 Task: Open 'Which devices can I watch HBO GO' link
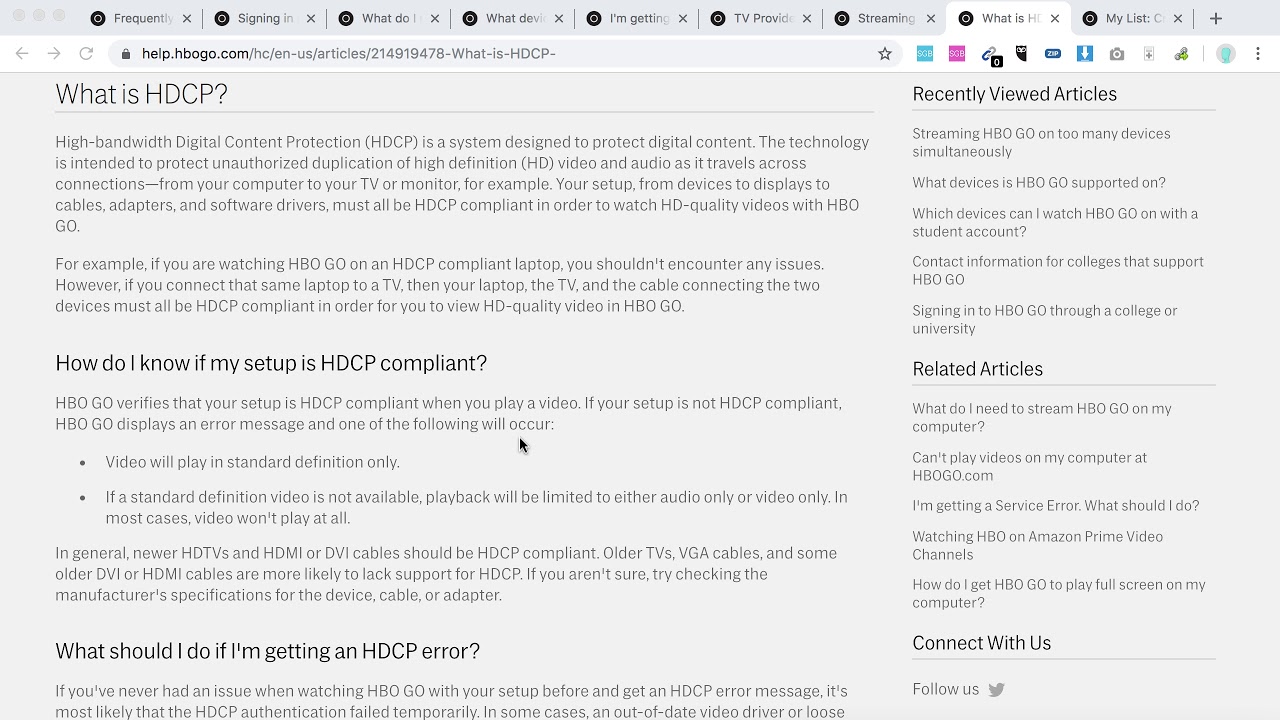pyautogui.click(x=1055, y=222)
